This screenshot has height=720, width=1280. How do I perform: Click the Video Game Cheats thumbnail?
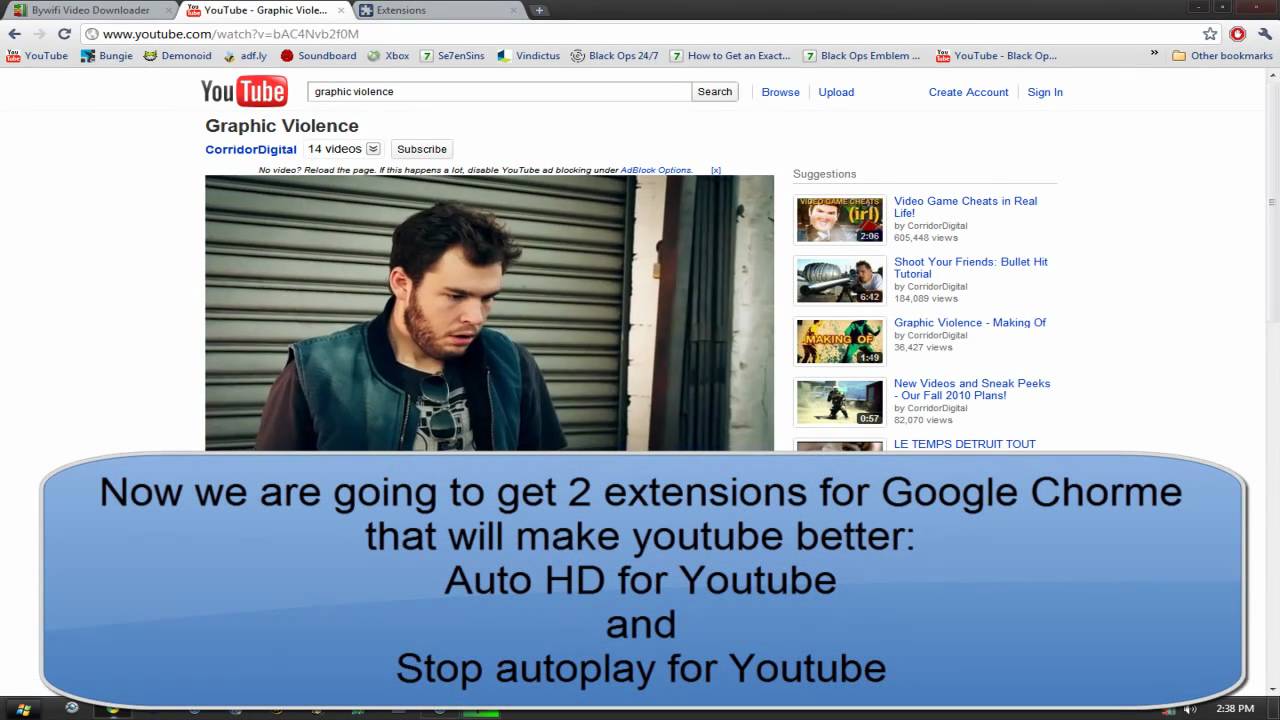(840, 219)
